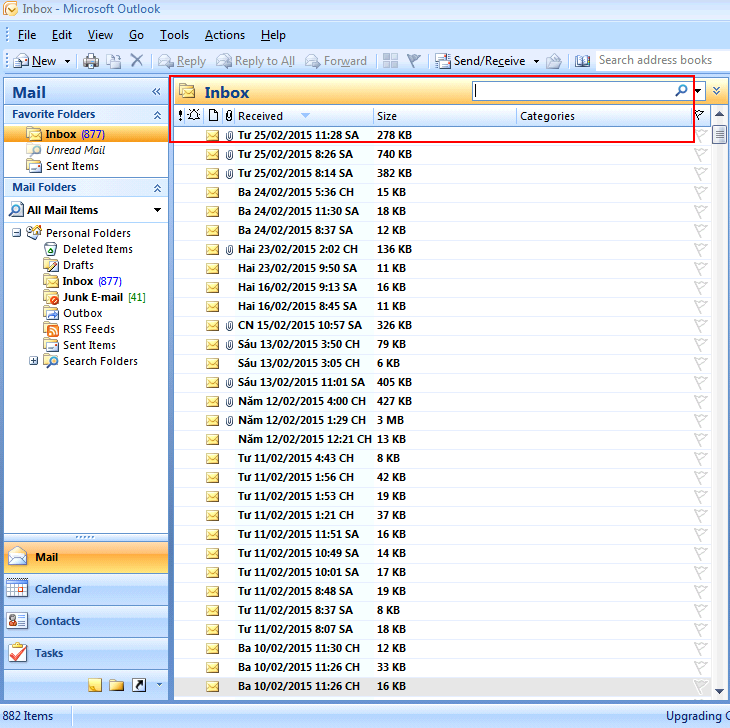Viewport: 730px width, 728px height.
Task: Click the Back to Inbox icon beside Send/Receive
Action: 554,61
